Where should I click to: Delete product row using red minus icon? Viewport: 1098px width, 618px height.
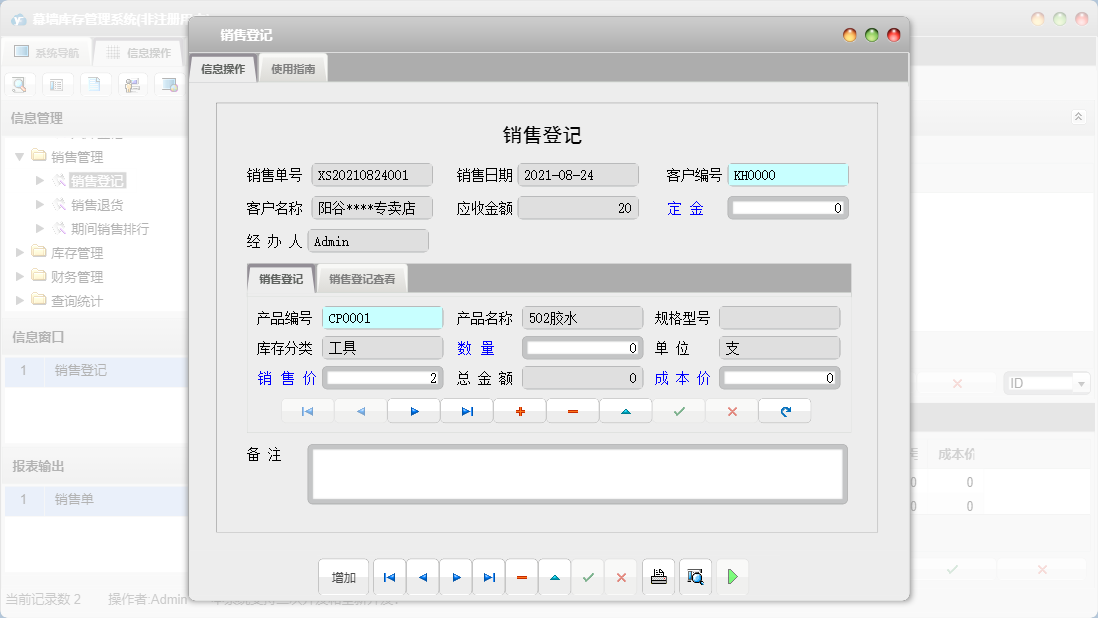(x=573, y=410)
